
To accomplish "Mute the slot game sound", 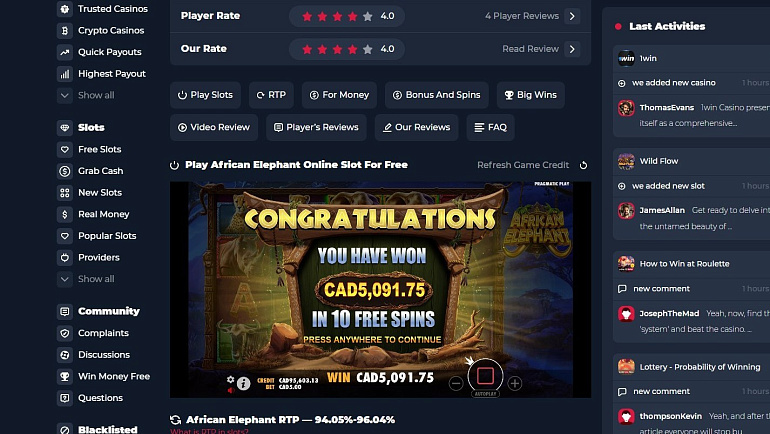I will click(230, 390).
